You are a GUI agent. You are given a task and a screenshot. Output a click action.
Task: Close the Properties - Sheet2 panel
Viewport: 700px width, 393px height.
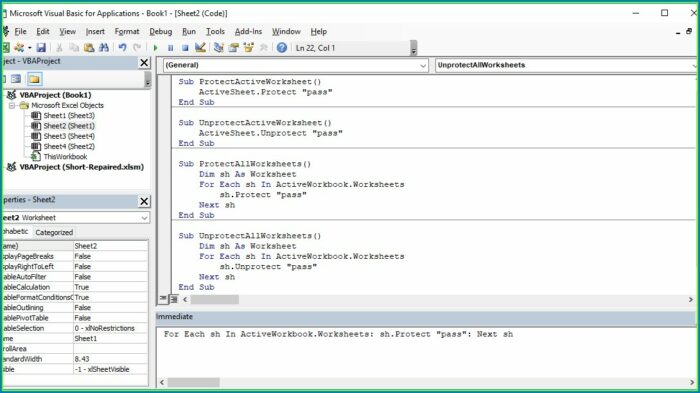pos(144,201)
